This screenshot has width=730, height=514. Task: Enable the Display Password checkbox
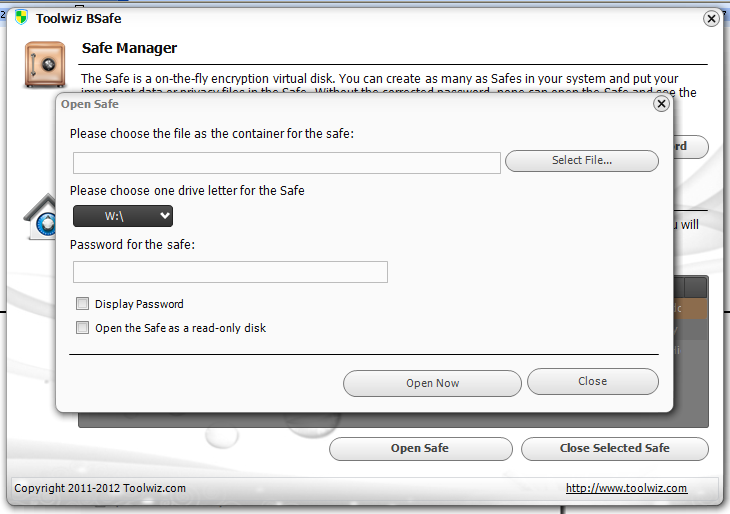[82, 304]
